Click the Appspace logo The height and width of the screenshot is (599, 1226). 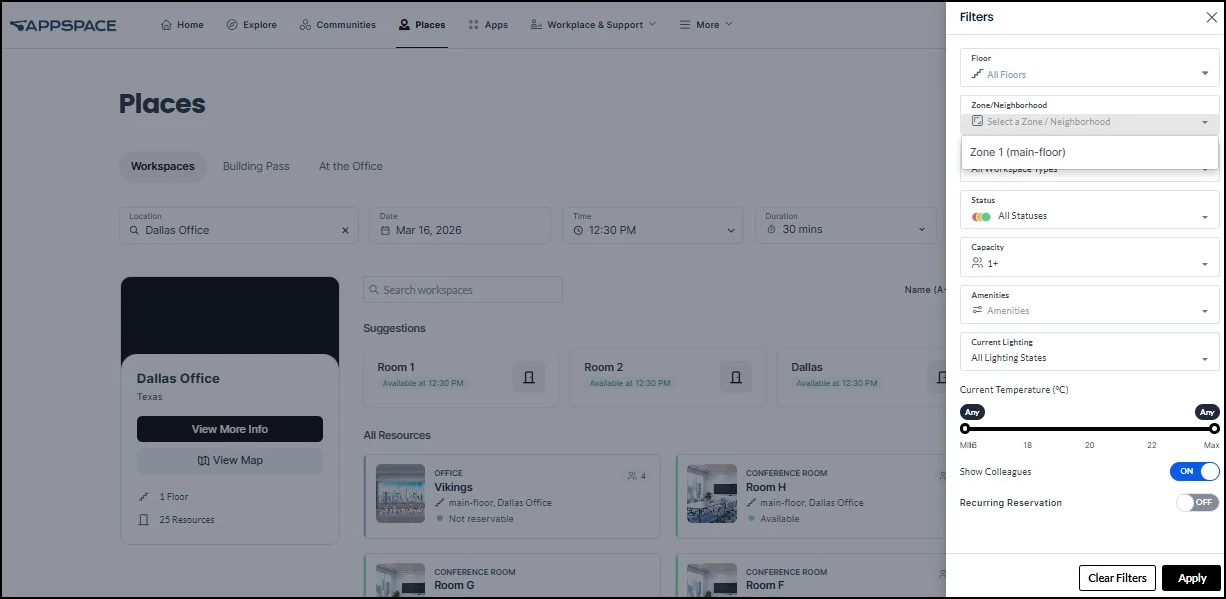pyautogui.click(x=63, y=25)
